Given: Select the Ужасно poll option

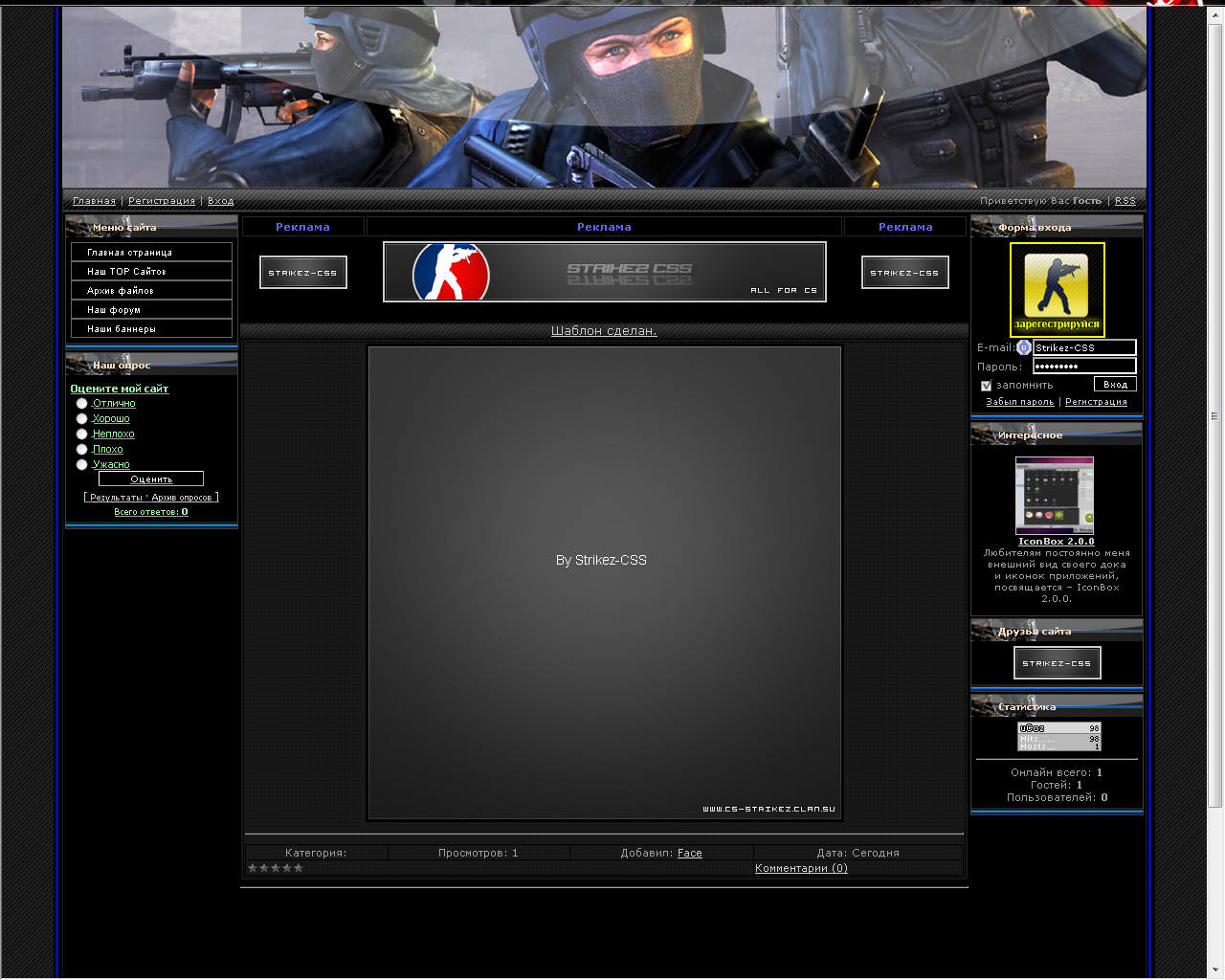Looking at the screenshot, I should pos(82,465).
